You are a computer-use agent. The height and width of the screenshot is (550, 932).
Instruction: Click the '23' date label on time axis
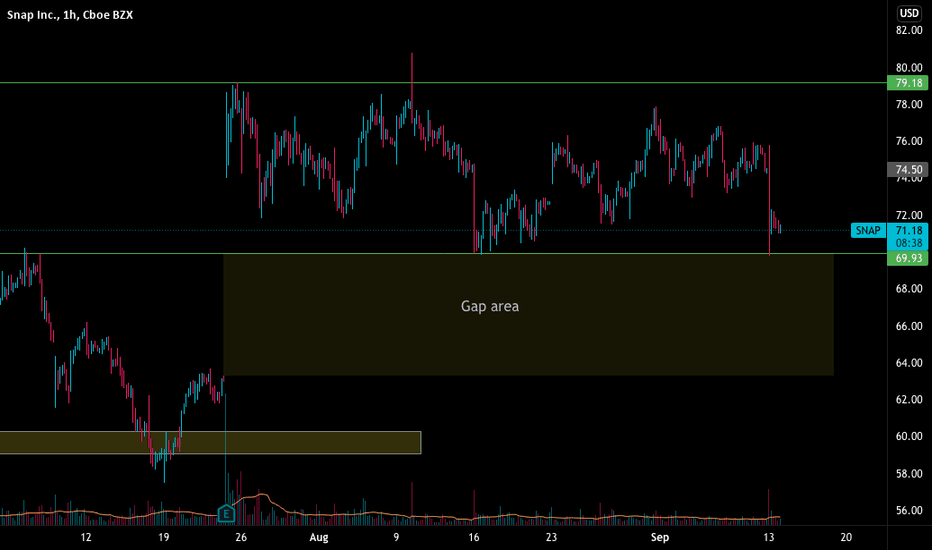pyautogui.click(x=551, y=538)
